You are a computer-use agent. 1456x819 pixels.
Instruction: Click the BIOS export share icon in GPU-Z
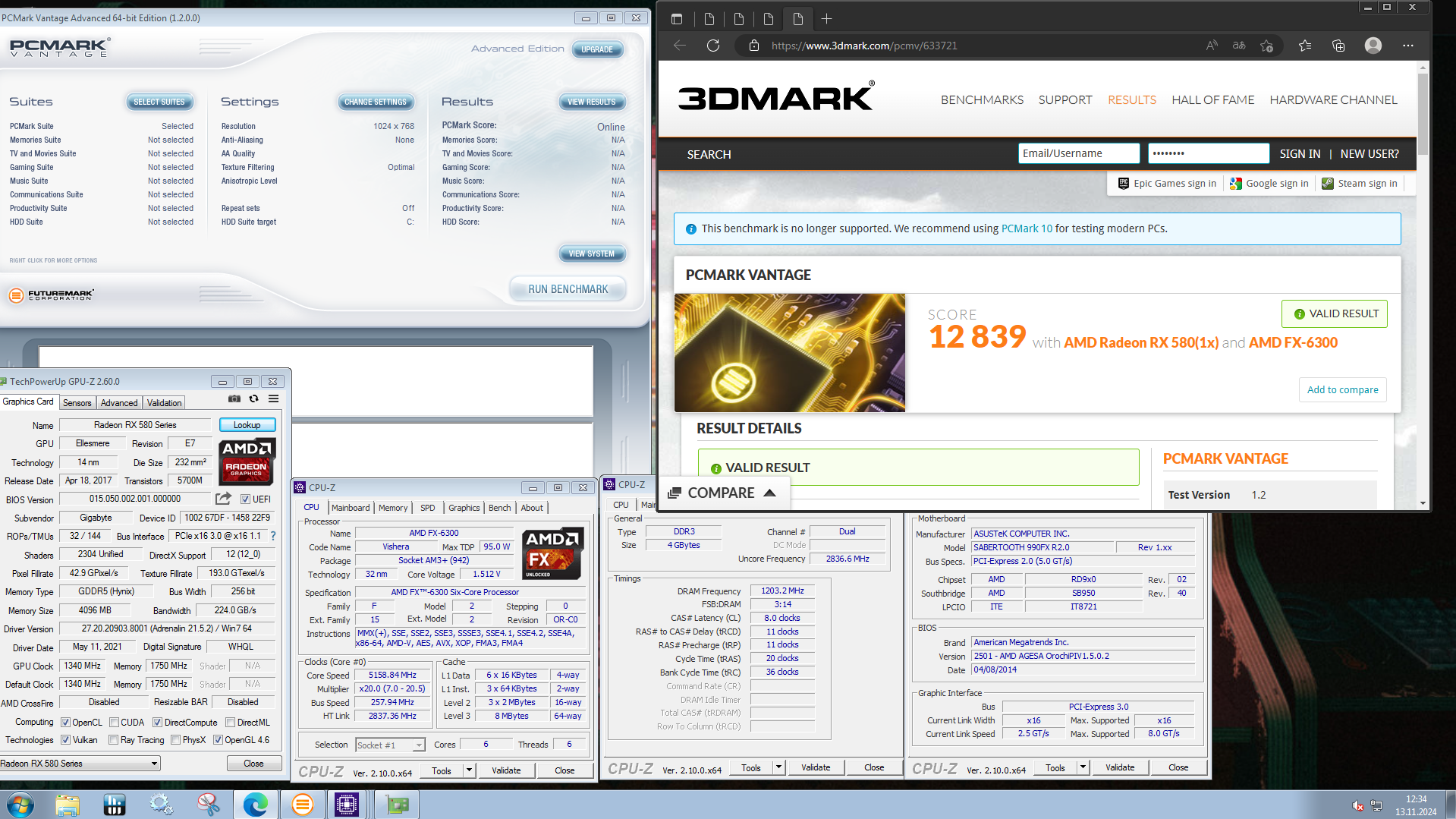click(223, 499)
